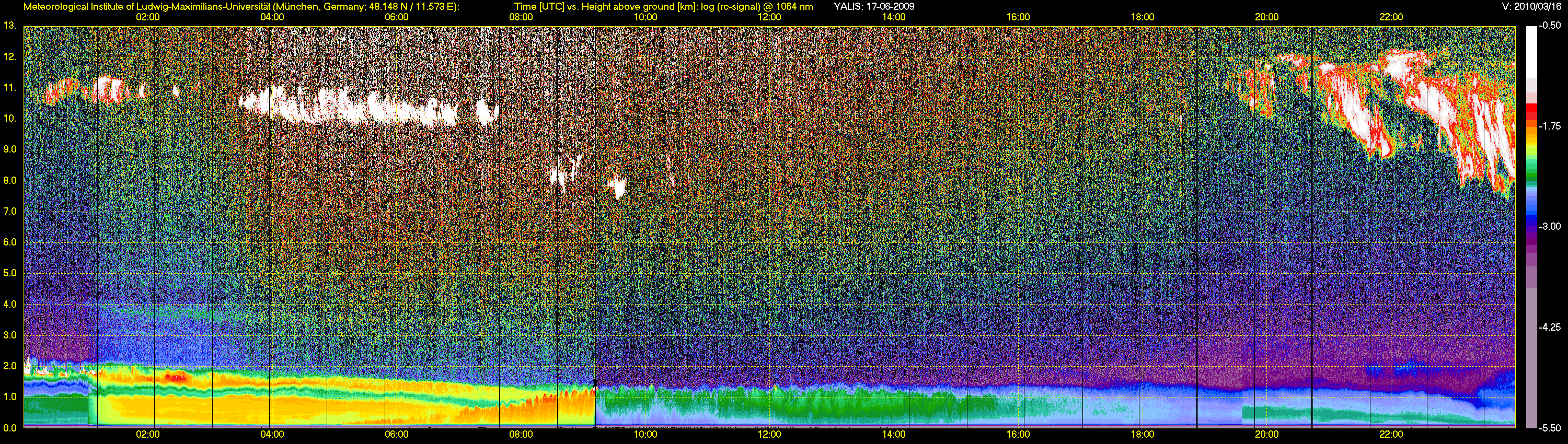The image size is (1568, 444).
Task: Click the 1.0 height axis label
Action: tap(10, 397)
